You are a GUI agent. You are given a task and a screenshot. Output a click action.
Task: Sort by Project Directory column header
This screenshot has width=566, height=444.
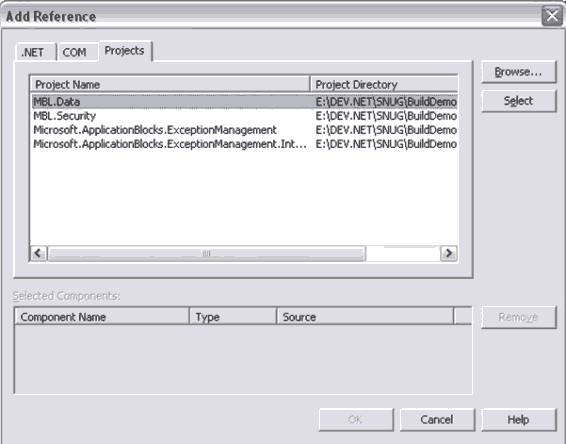tap(384, 84)
